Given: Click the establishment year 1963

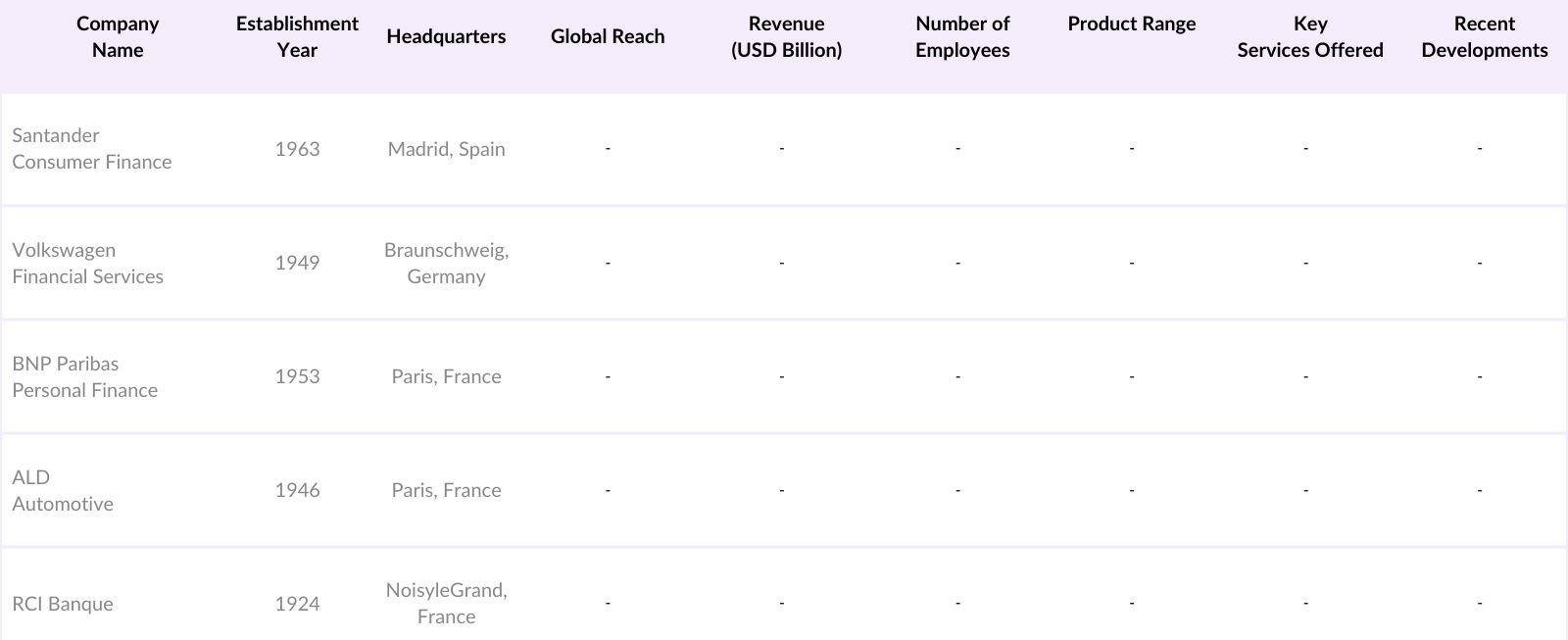Looking at the screenshot, I should point(297,149).
